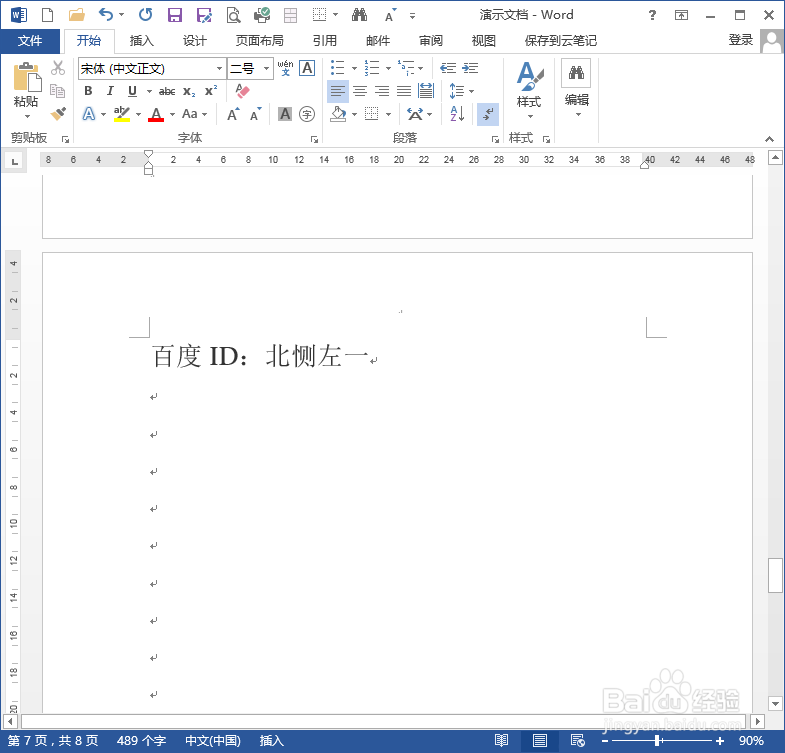Switch to the 页面布局 tab
785x753 pixels.
coord(259,41)
